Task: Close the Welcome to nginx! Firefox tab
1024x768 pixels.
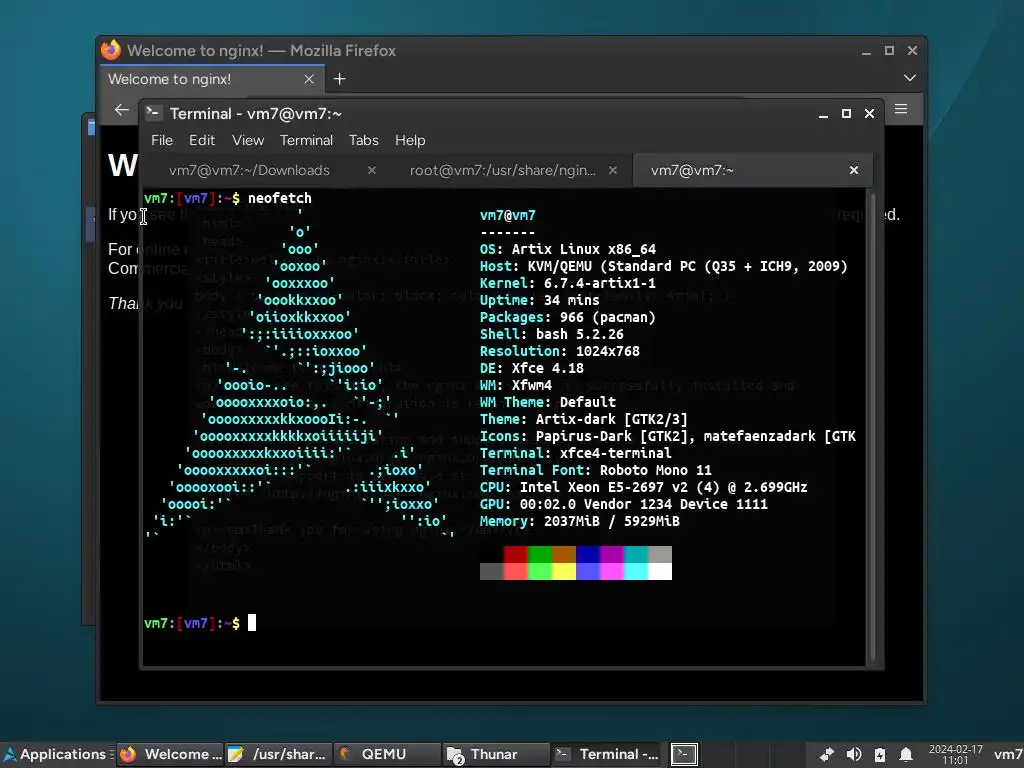Action: [x=309, y=79]
